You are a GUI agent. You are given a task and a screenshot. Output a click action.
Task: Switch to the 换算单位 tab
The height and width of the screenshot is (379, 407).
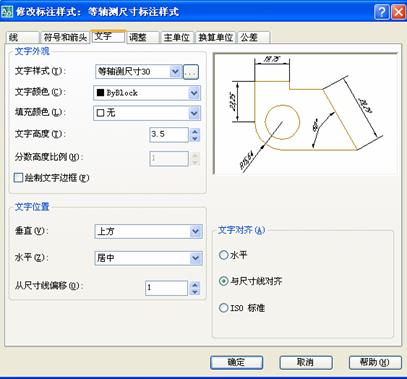point(216,37)
